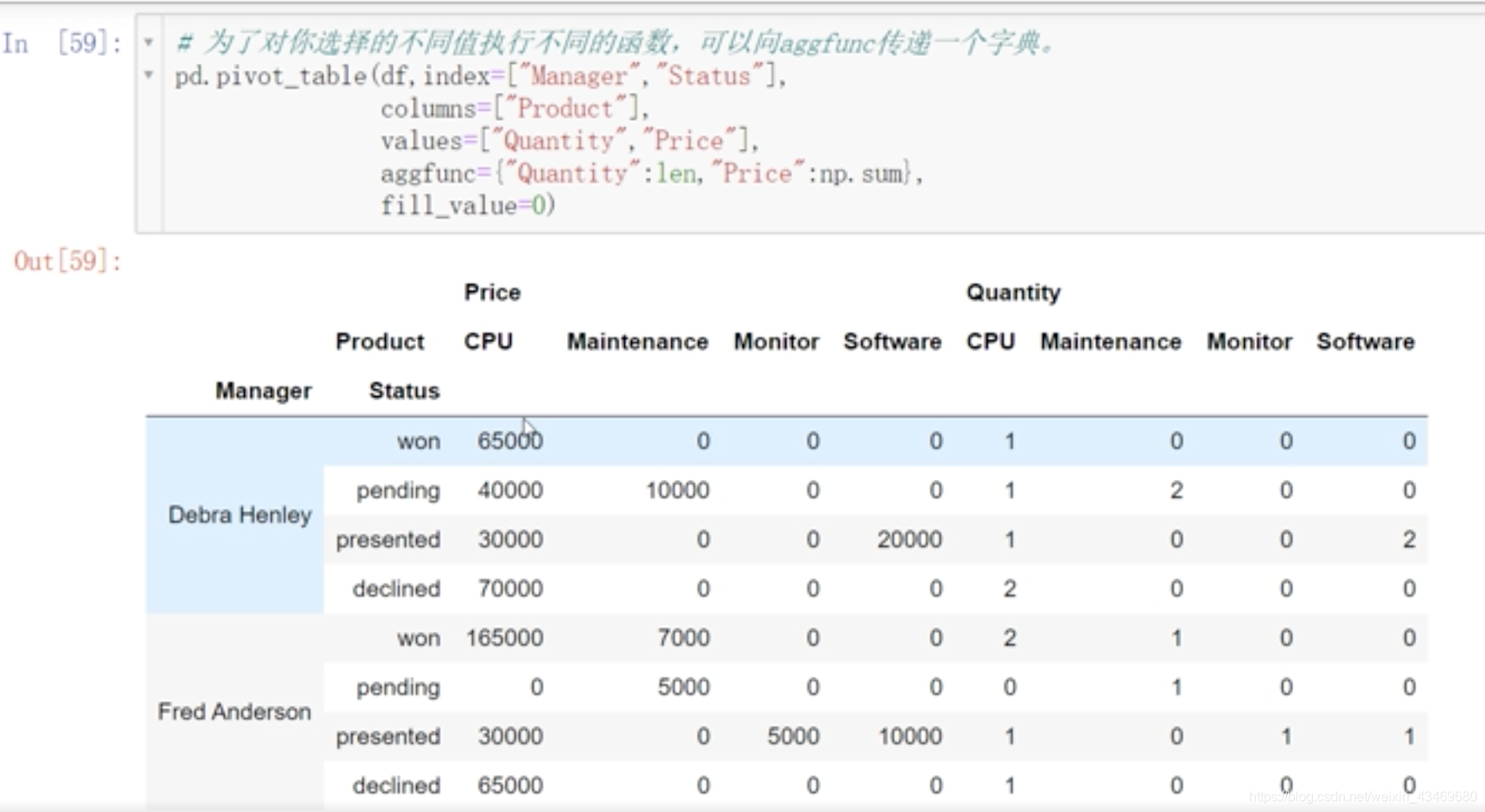The width and height of the screenshot is (1485, 812).
Task: Click the 10000 Software price for Fred presented
Action: [909, 737]
